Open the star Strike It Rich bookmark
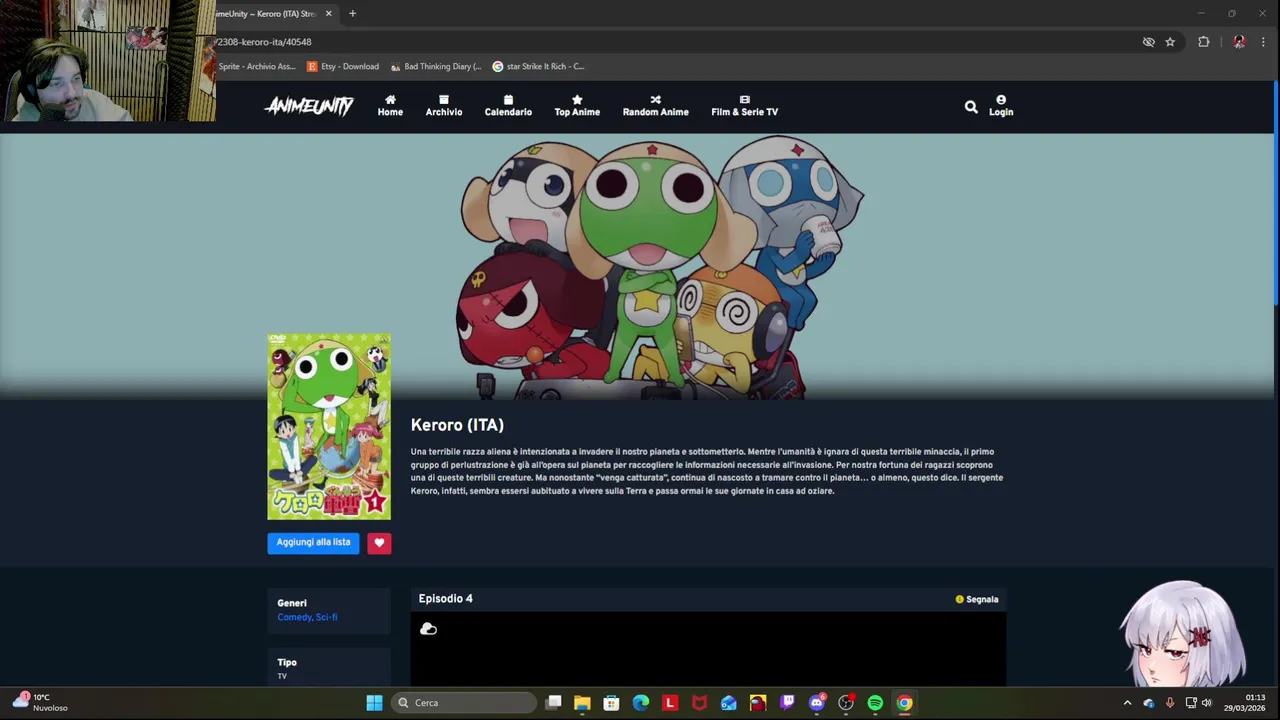Image resolution: width=1280 pixels, height=720 pixels. pyautogui.click(x=538, y=66)
